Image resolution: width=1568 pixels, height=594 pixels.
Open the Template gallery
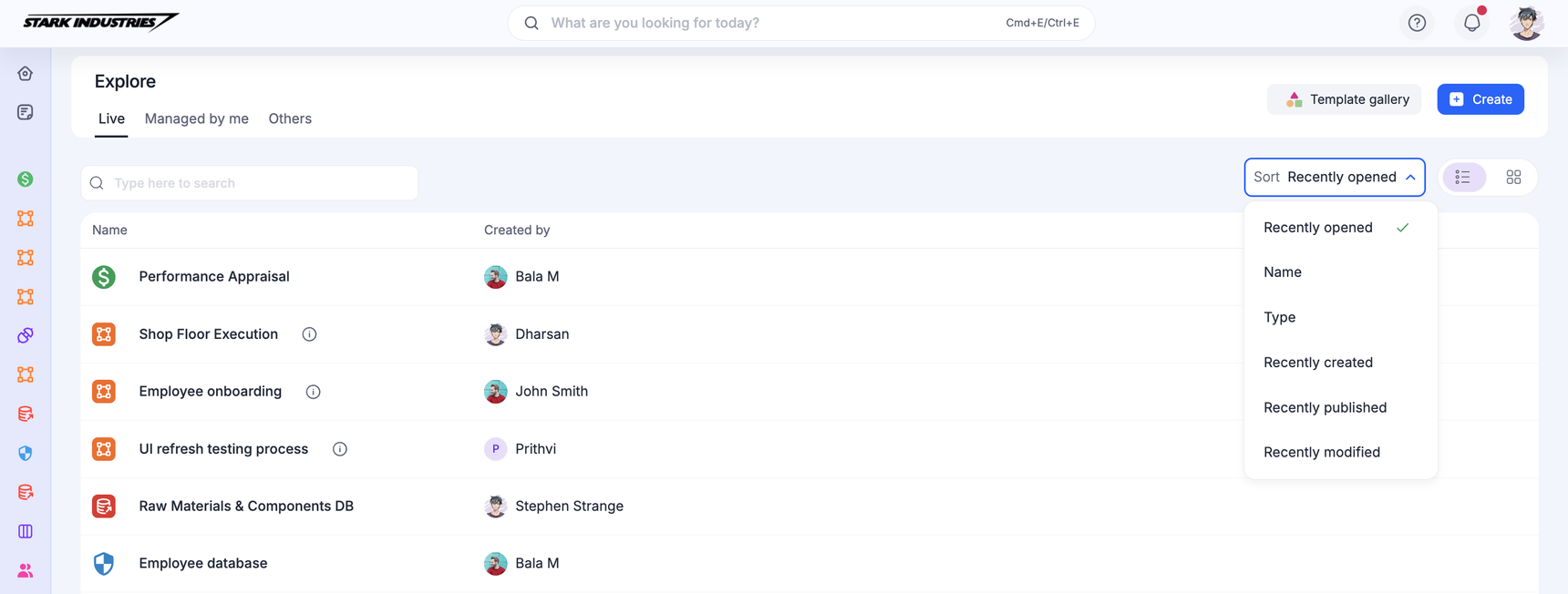click(1346, 99)
